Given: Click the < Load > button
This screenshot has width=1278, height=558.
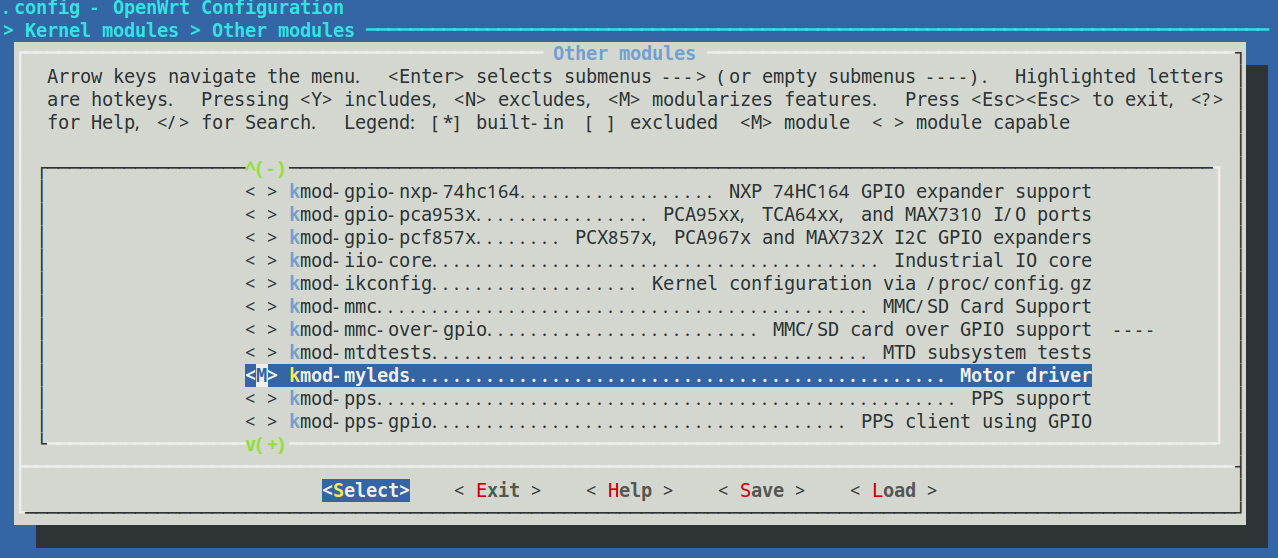Looking at the screenshot, I should (893, 490).
